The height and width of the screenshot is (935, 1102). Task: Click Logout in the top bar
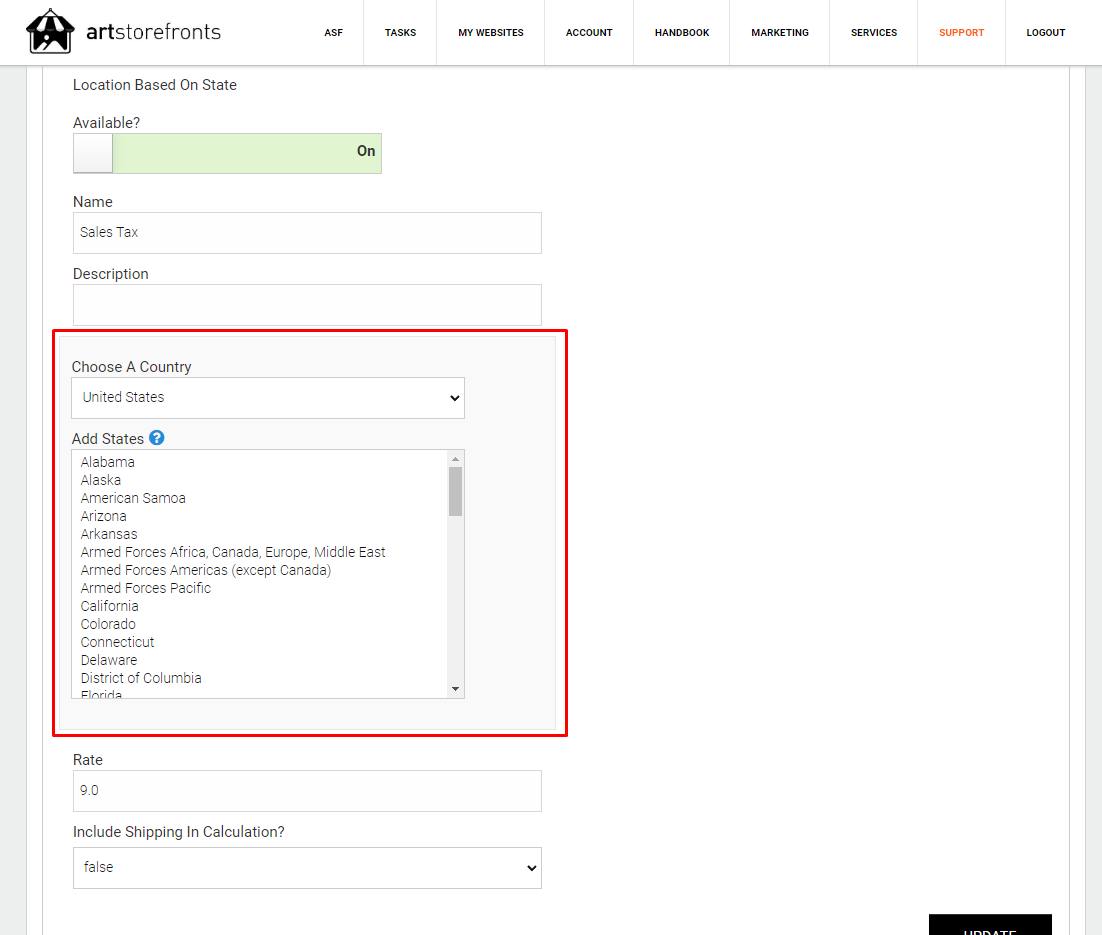pos(1045,32)
